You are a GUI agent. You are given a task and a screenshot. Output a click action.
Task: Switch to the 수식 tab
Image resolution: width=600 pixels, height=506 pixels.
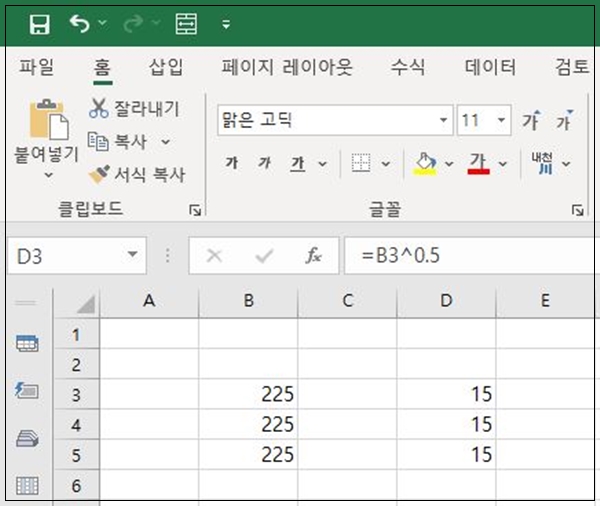[x=408, y=67]
